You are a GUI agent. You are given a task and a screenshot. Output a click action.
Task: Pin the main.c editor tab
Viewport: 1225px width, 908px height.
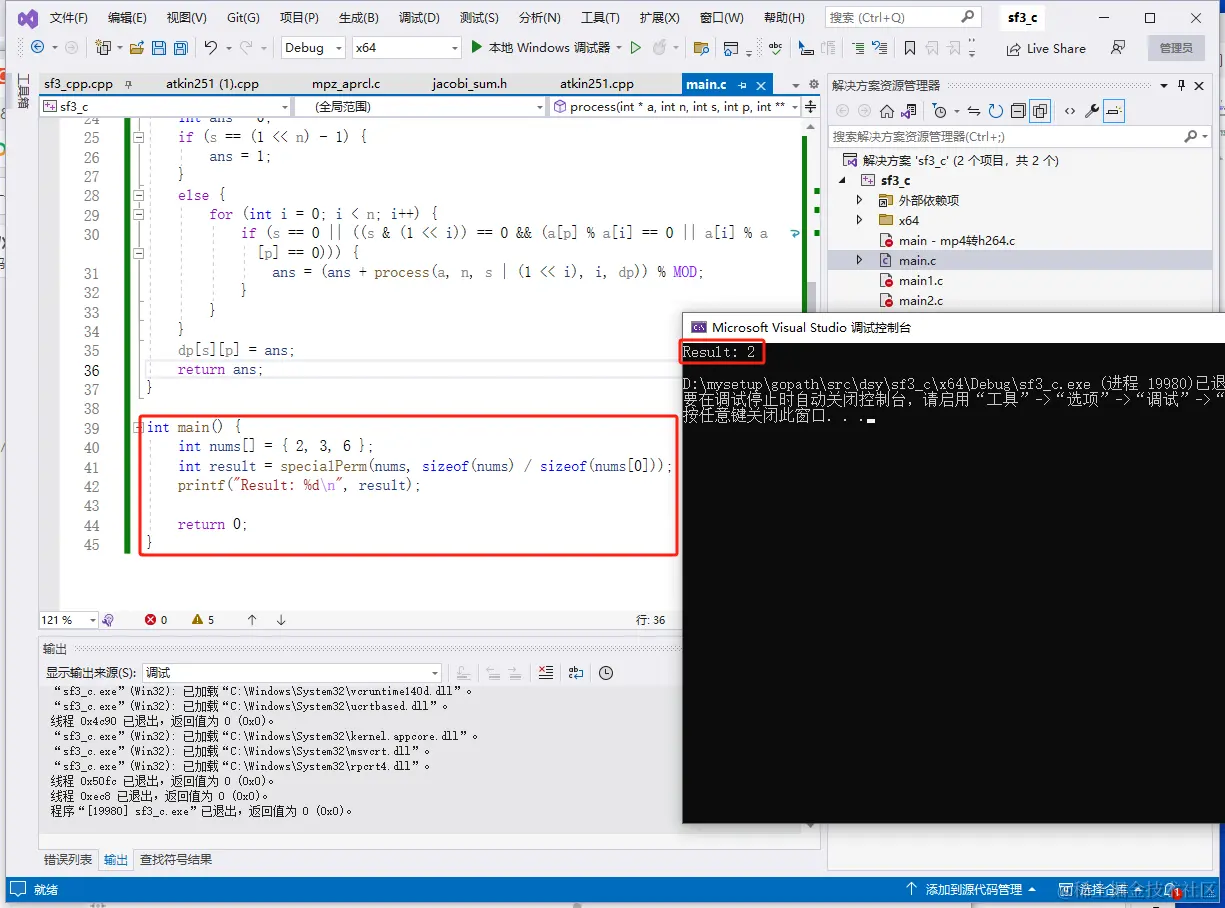click(x=741, y=85)
